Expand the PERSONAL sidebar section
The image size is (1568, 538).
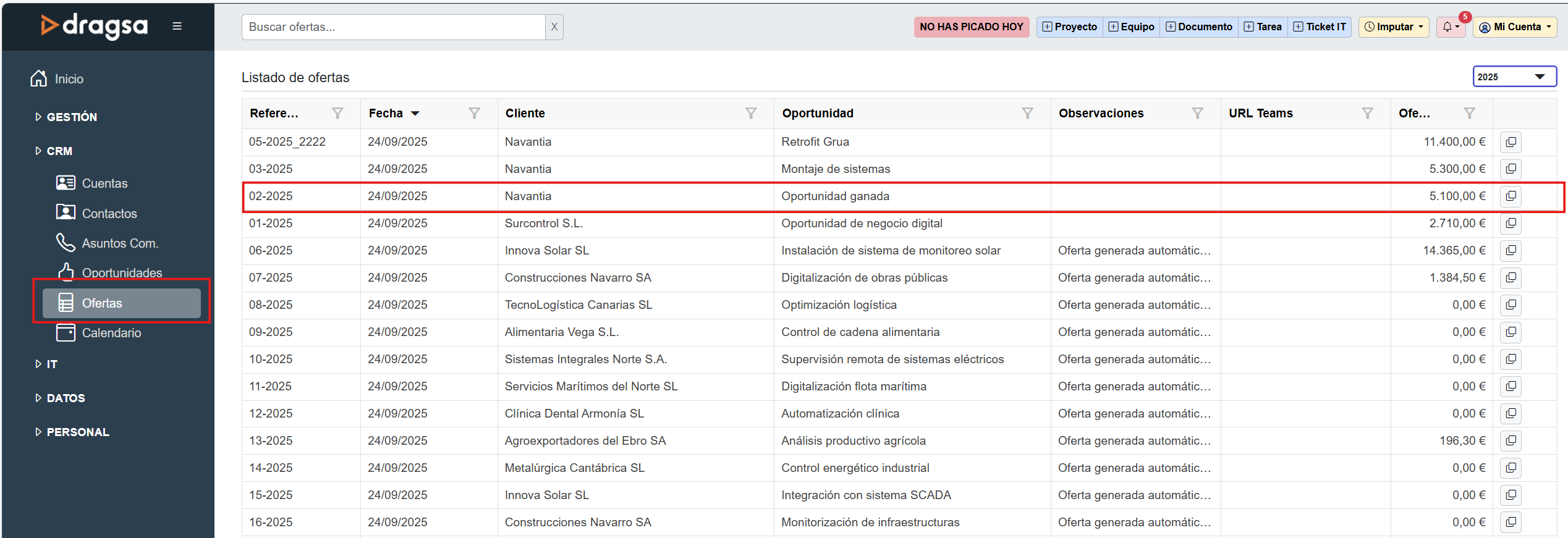coord(77,432)
